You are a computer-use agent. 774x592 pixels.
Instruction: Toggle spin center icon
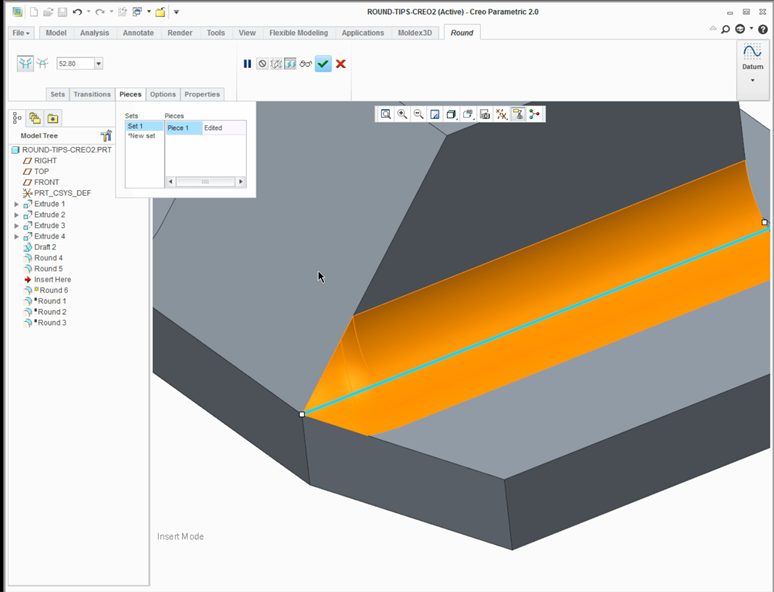click(535, 115)
